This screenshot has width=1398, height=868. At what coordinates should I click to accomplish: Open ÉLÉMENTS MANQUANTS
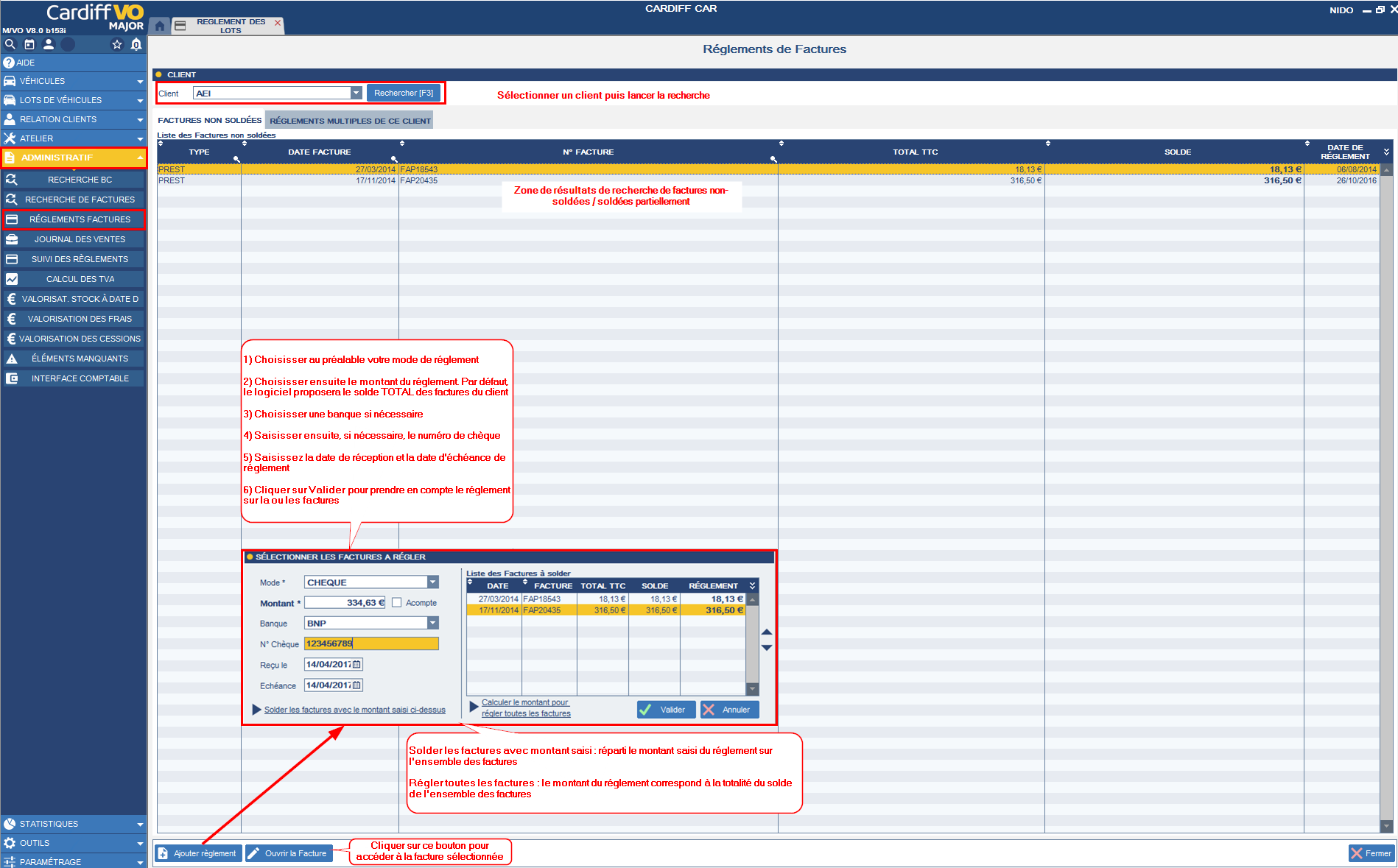[x=74, y=359]
